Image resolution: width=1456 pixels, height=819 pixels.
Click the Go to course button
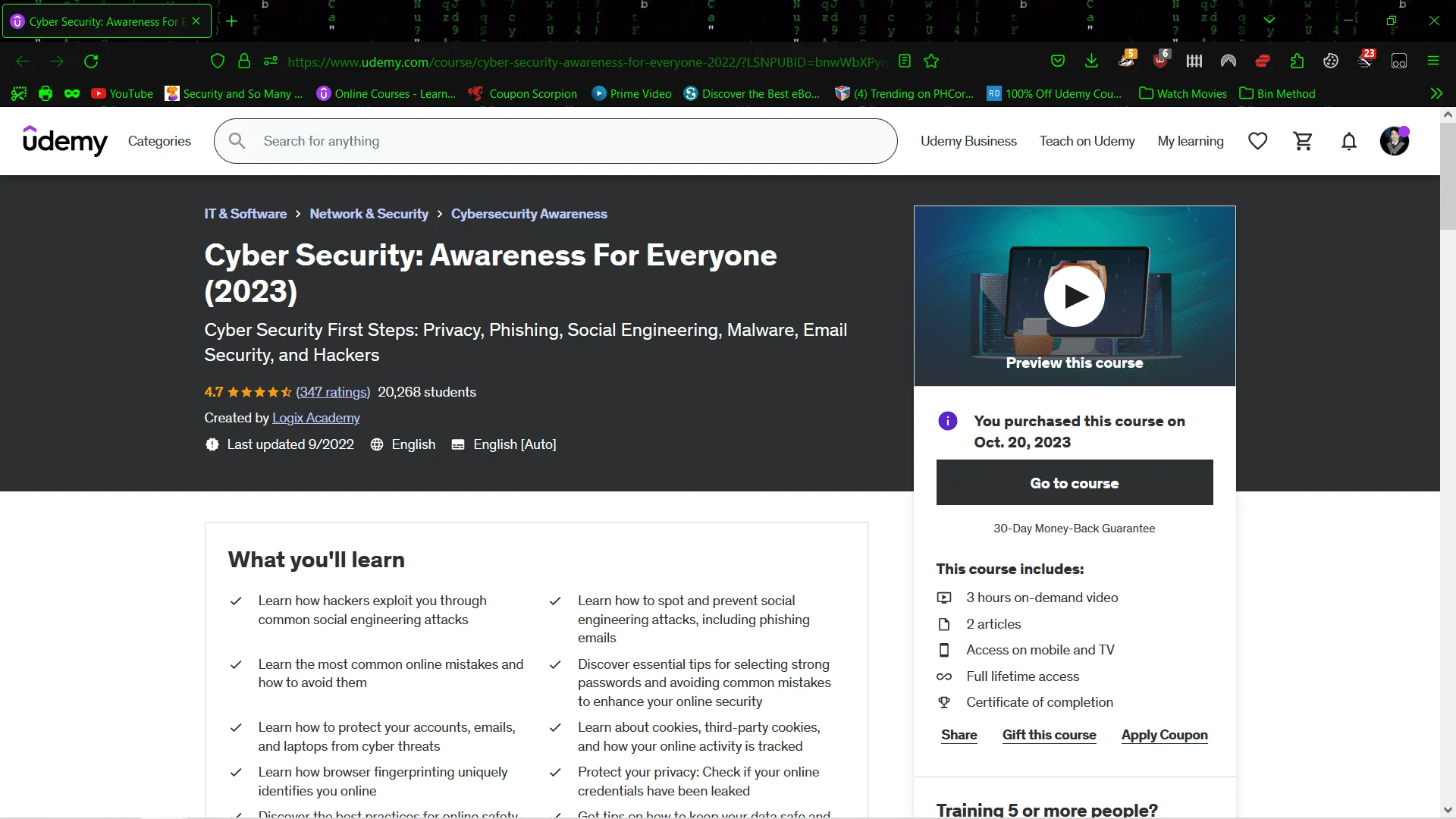click(x=1075, y=483)
